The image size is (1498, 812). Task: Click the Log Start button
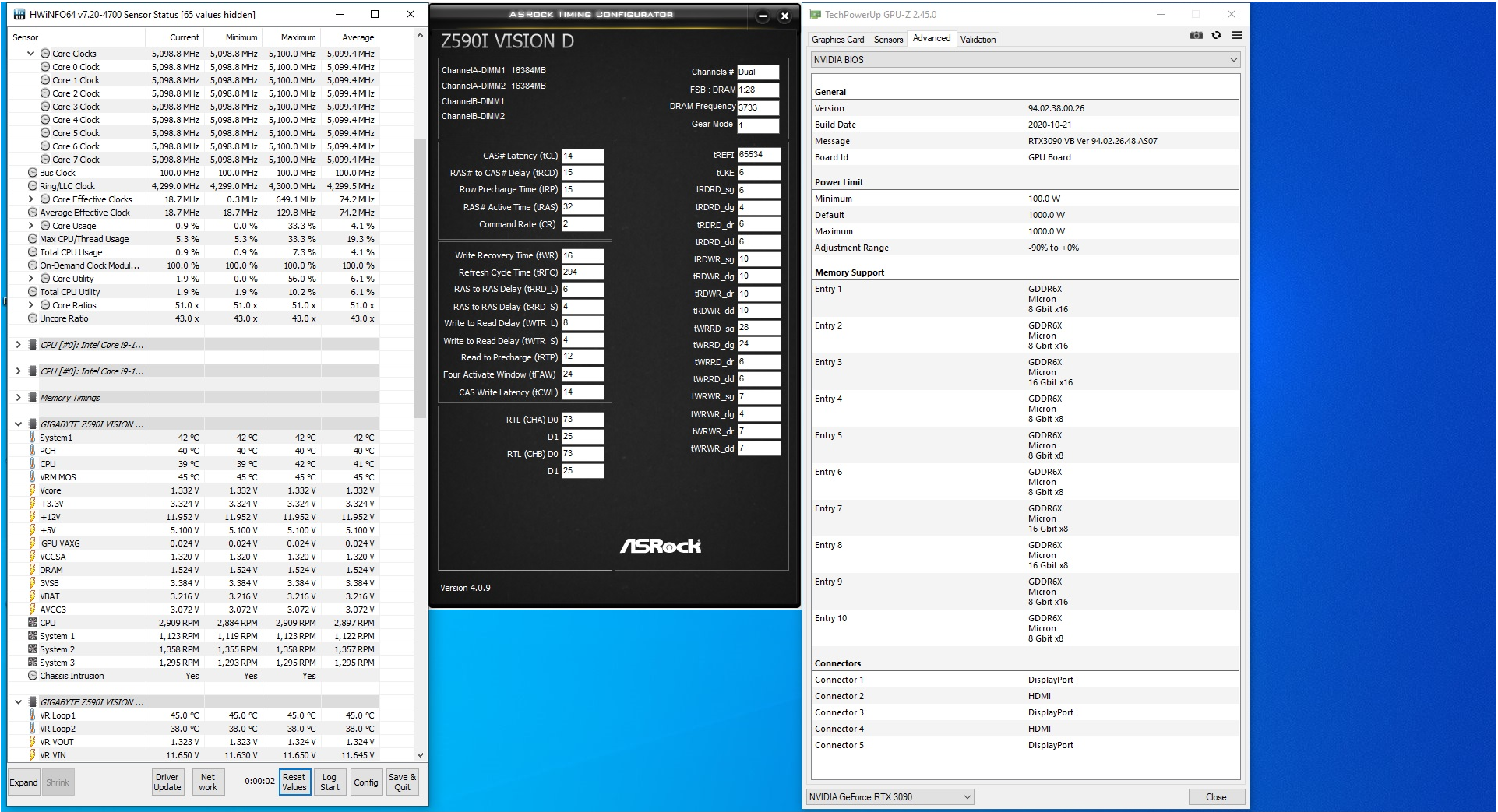pos(330,782)
